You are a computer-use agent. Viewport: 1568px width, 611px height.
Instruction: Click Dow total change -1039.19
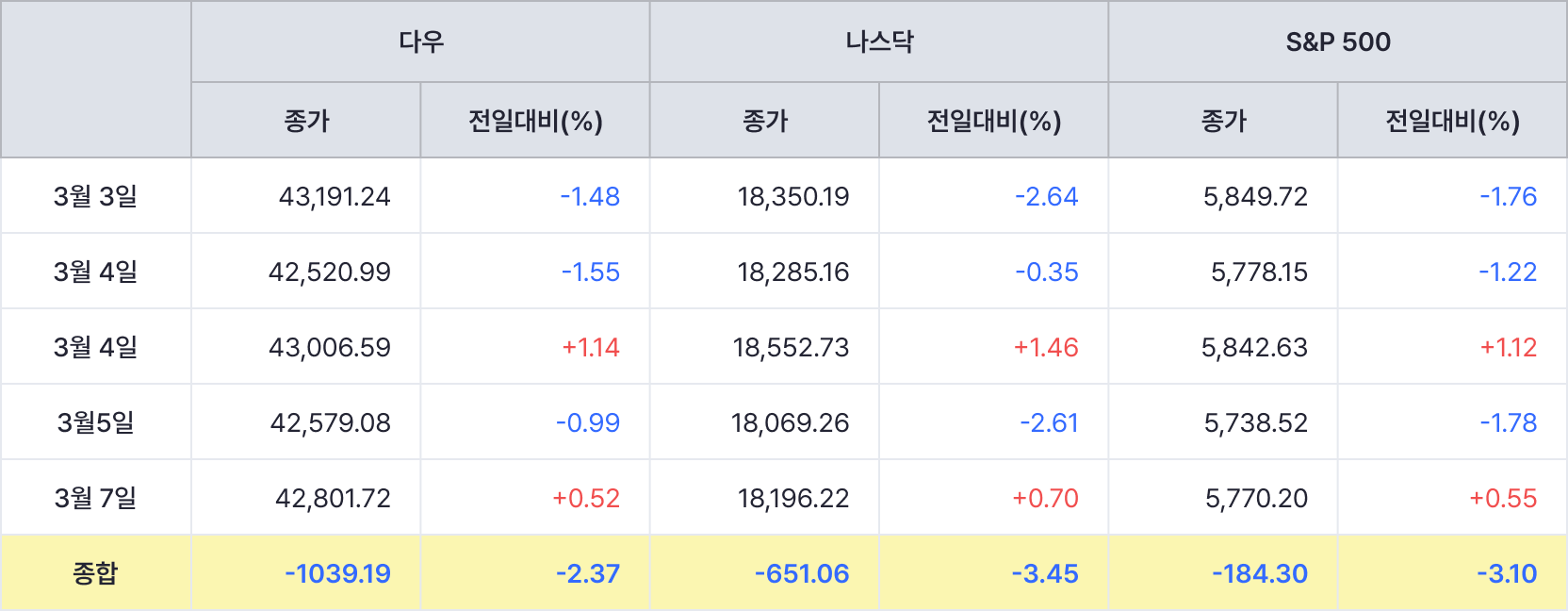337,573
